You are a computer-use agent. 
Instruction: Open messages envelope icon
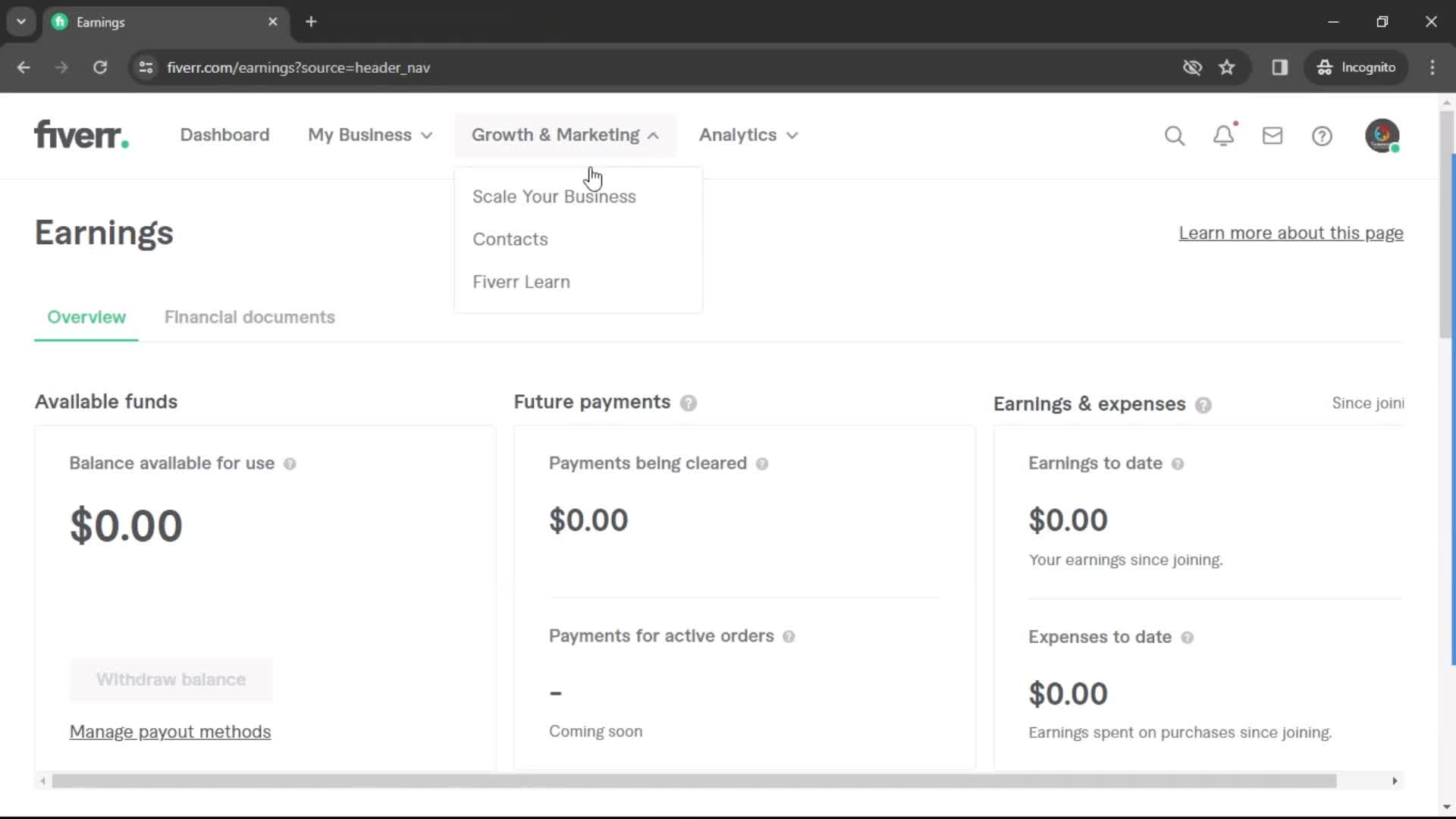coord(1272,135)
